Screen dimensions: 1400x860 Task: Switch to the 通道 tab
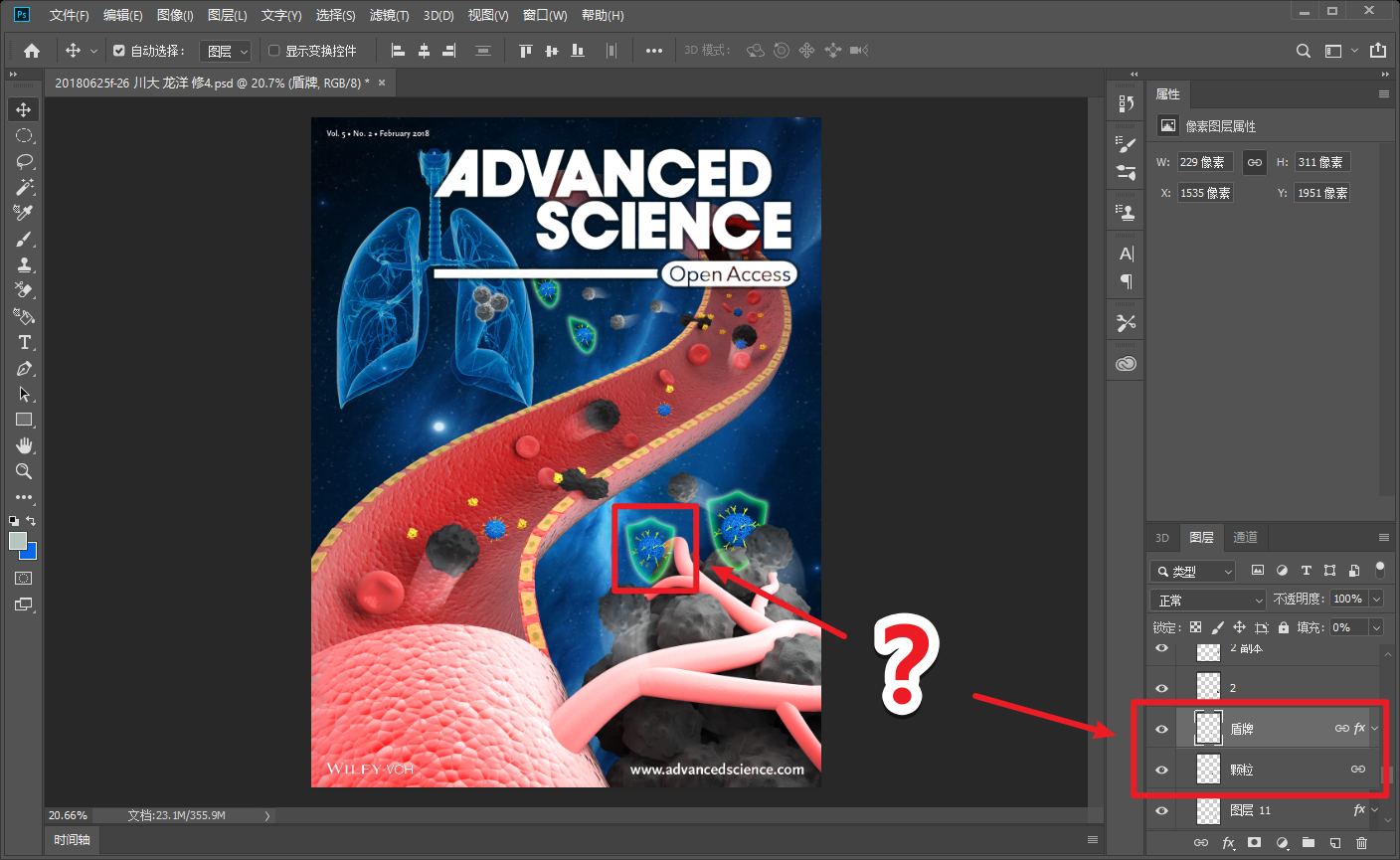(x=1246, y=537)
